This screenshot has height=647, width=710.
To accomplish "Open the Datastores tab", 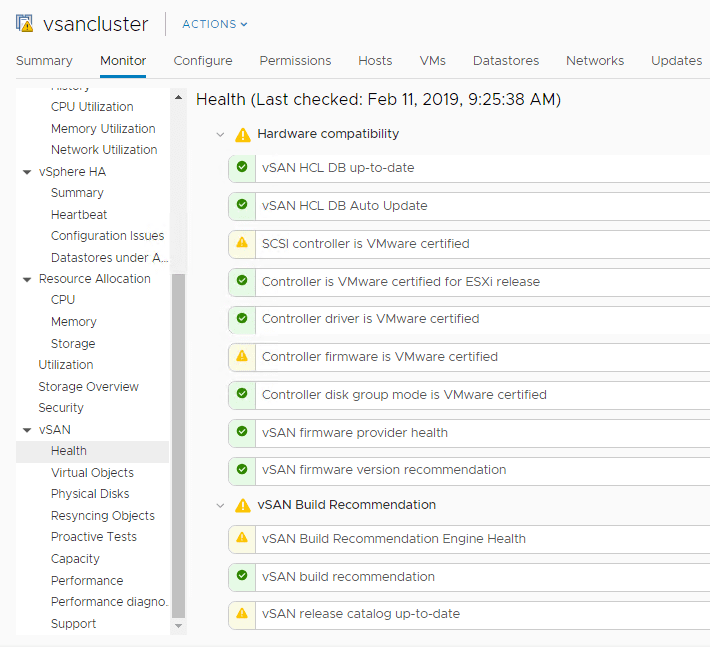I will 506,61.
